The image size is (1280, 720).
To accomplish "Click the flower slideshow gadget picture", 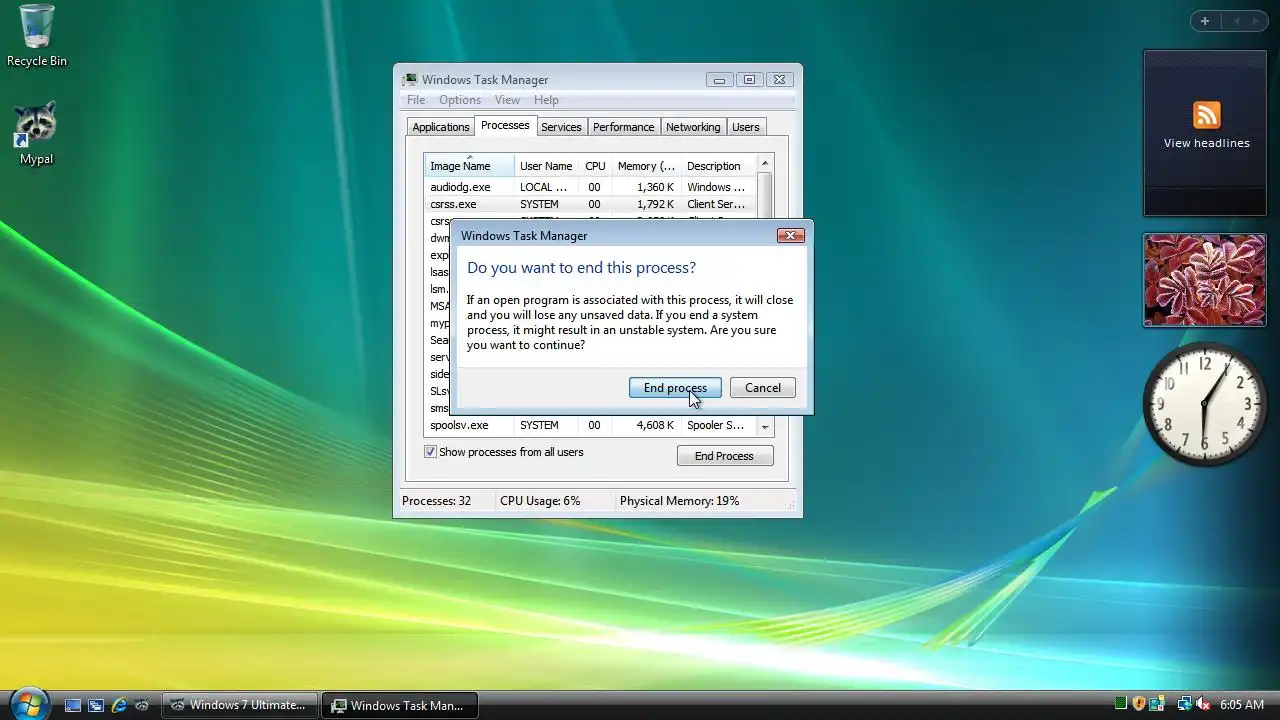I will pos(1204,280).
